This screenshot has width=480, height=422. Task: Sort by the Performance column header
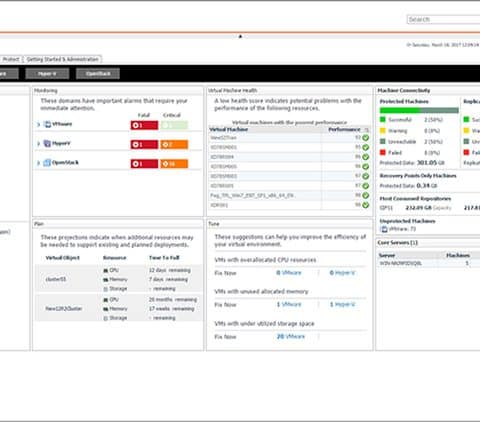point(344,129)
